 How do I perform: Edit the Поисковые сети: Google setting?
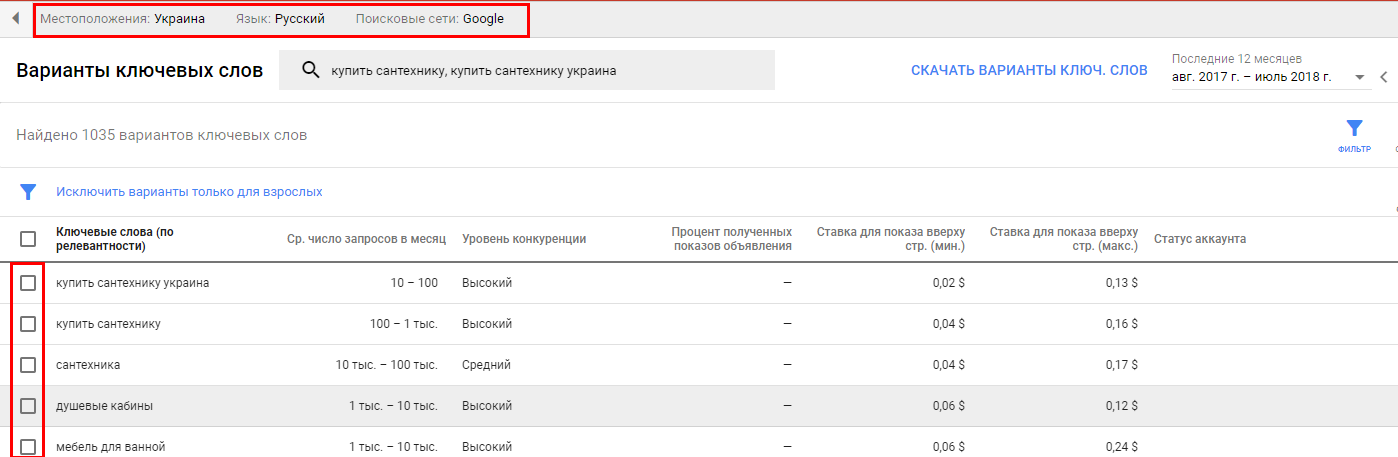[x=430, y=19]
